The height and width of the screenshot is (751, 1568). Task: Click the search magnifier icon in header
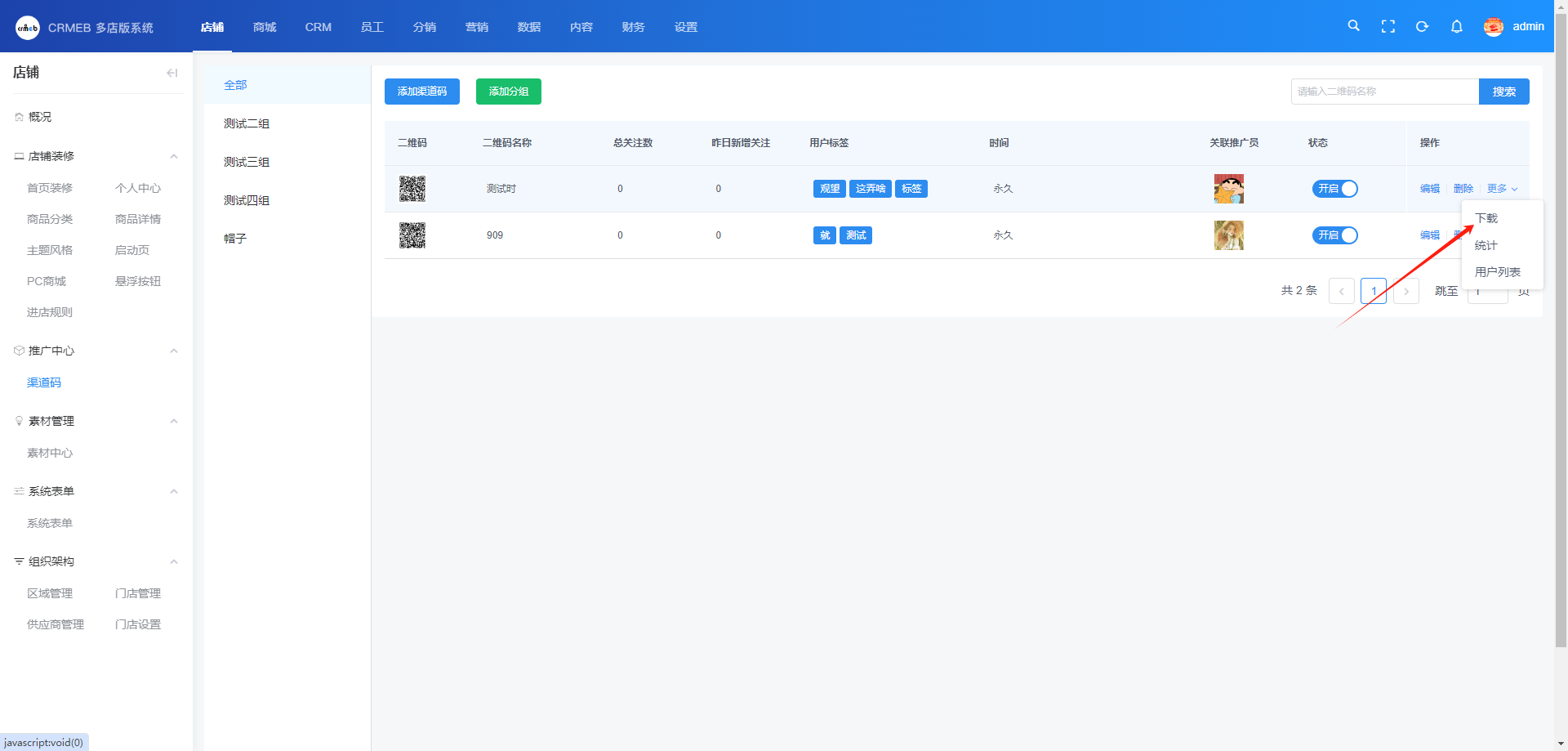pyautogui.click(x=1353, y=26)
